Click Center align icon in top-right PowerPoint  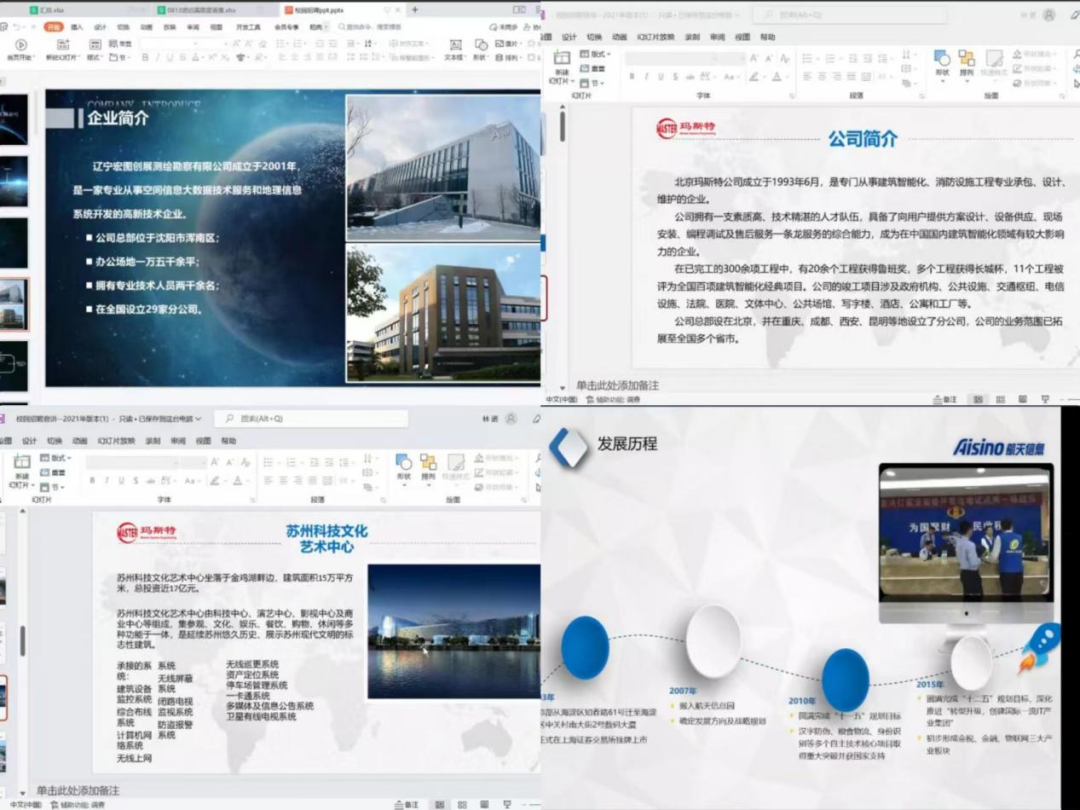click(822, 76)
